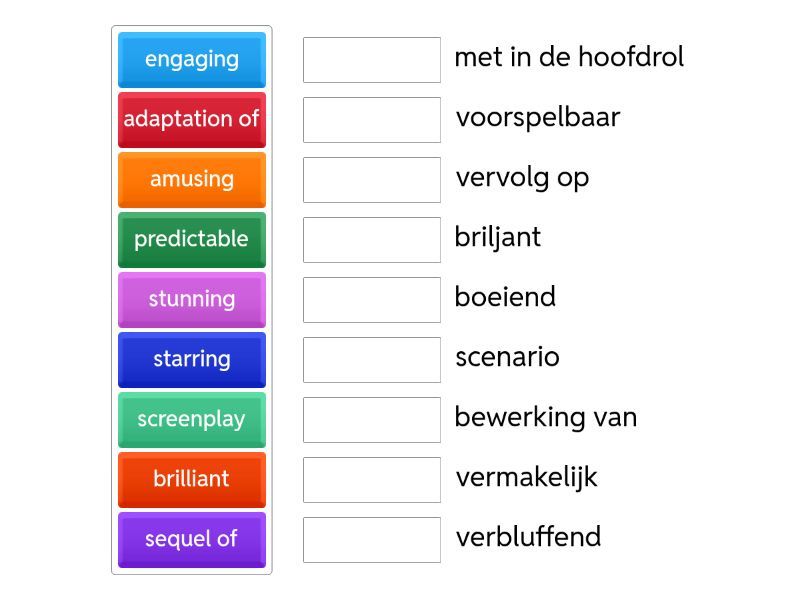Select the green 'predictable' tile
Screen dimensions: 800x600
pyautogui.click(x=191, y=239)
